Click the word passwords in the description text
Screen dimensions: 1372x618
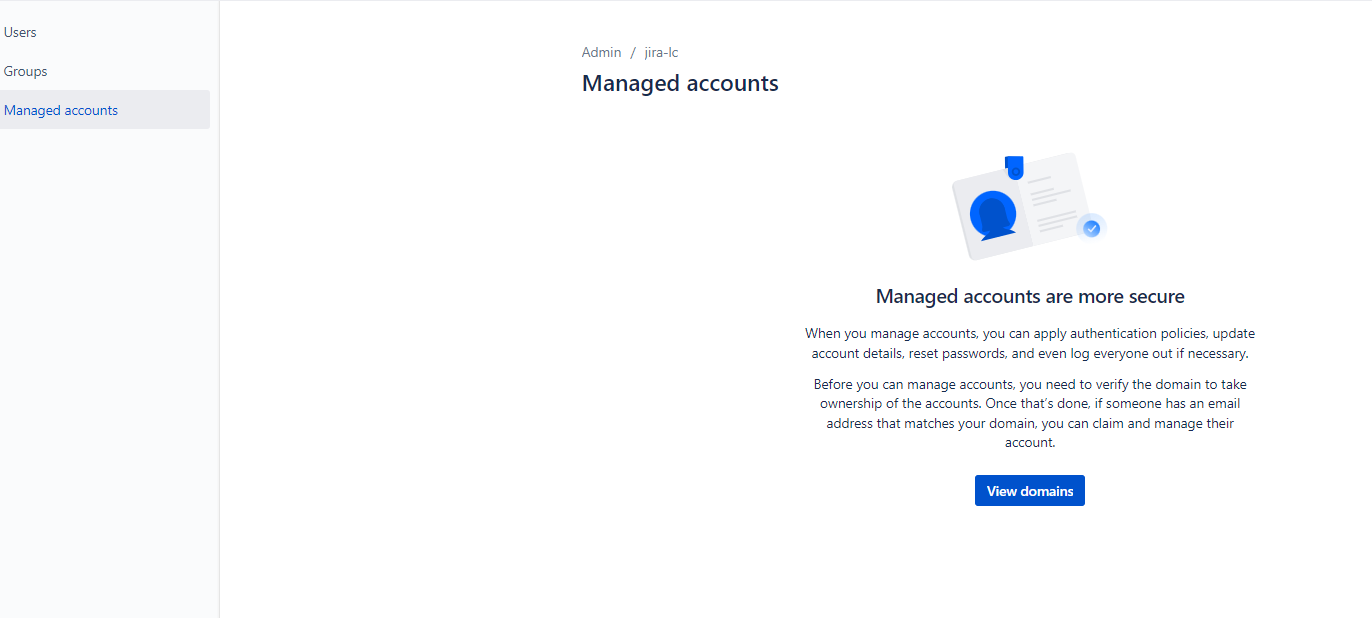[975, 353]
